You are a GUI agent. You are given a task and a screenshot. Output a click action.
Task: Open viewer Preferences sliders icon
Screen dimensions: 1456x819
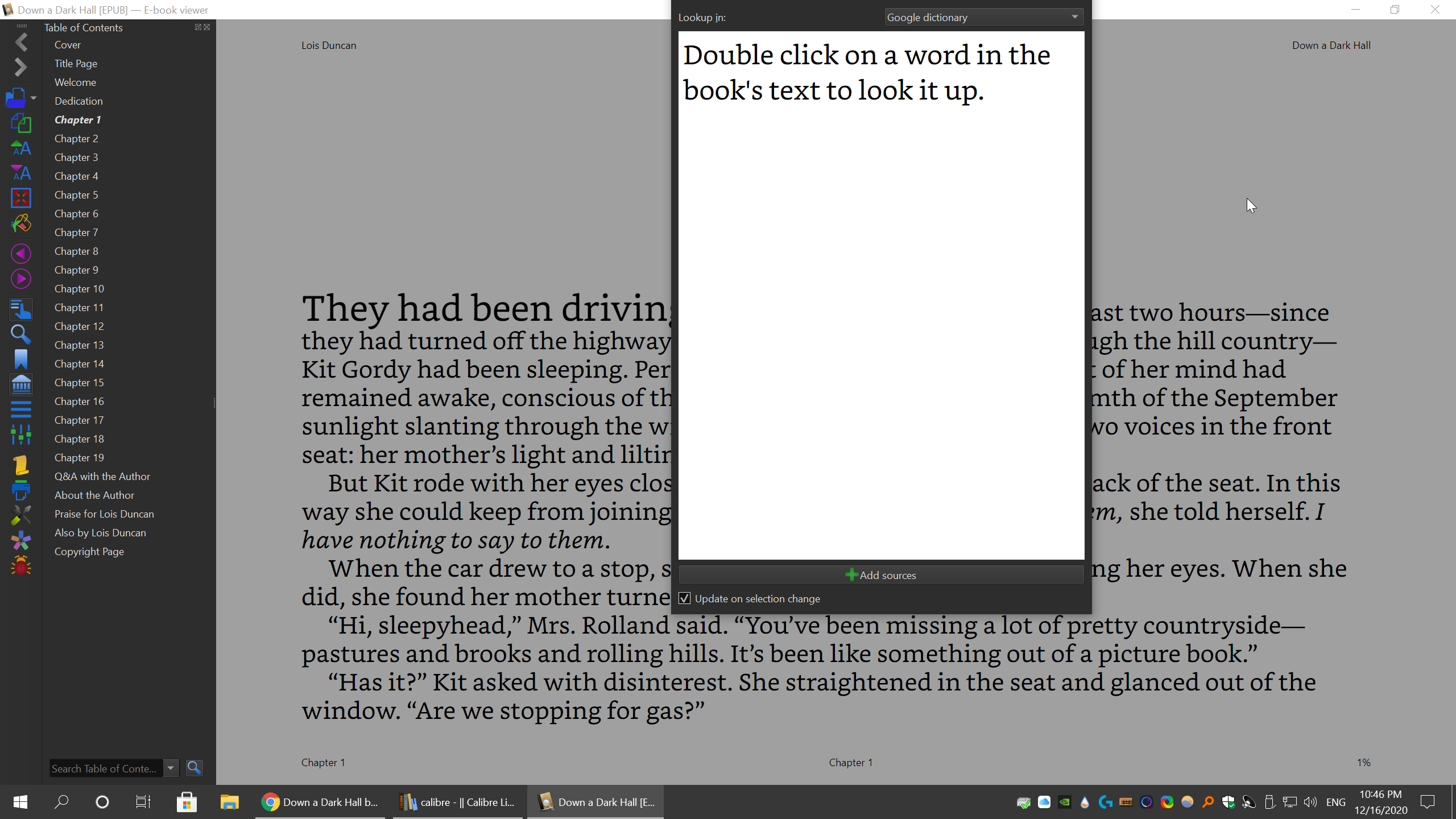click(21, 435)
